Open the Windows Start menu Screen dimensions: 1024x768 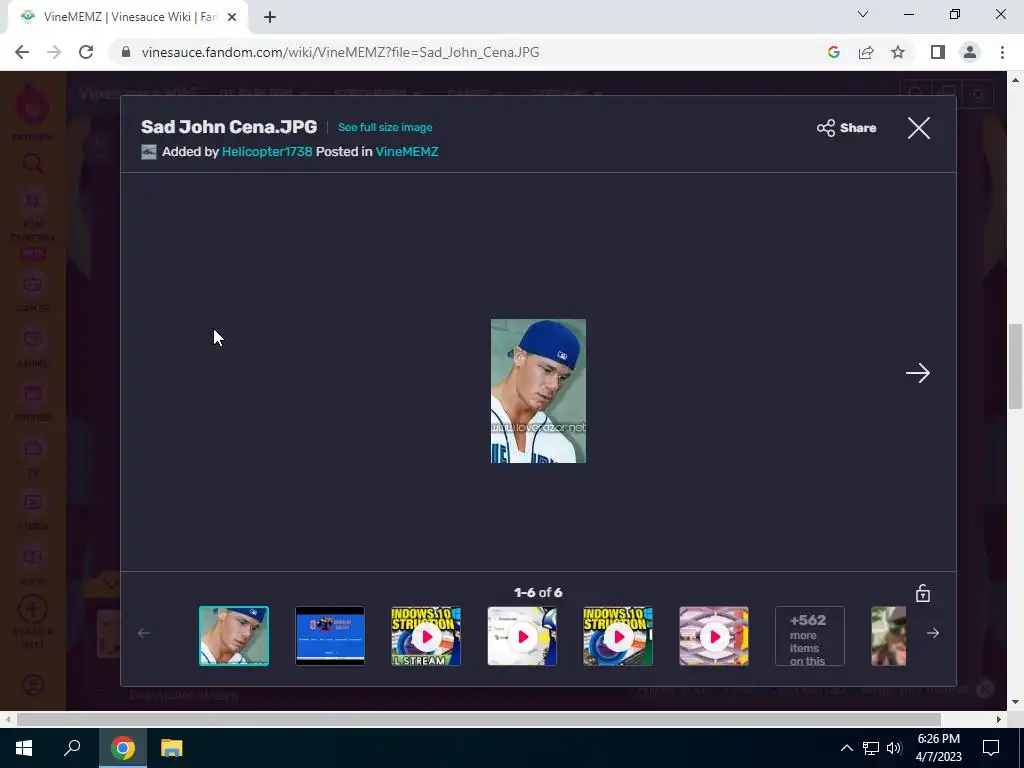[x=24, y=748]
